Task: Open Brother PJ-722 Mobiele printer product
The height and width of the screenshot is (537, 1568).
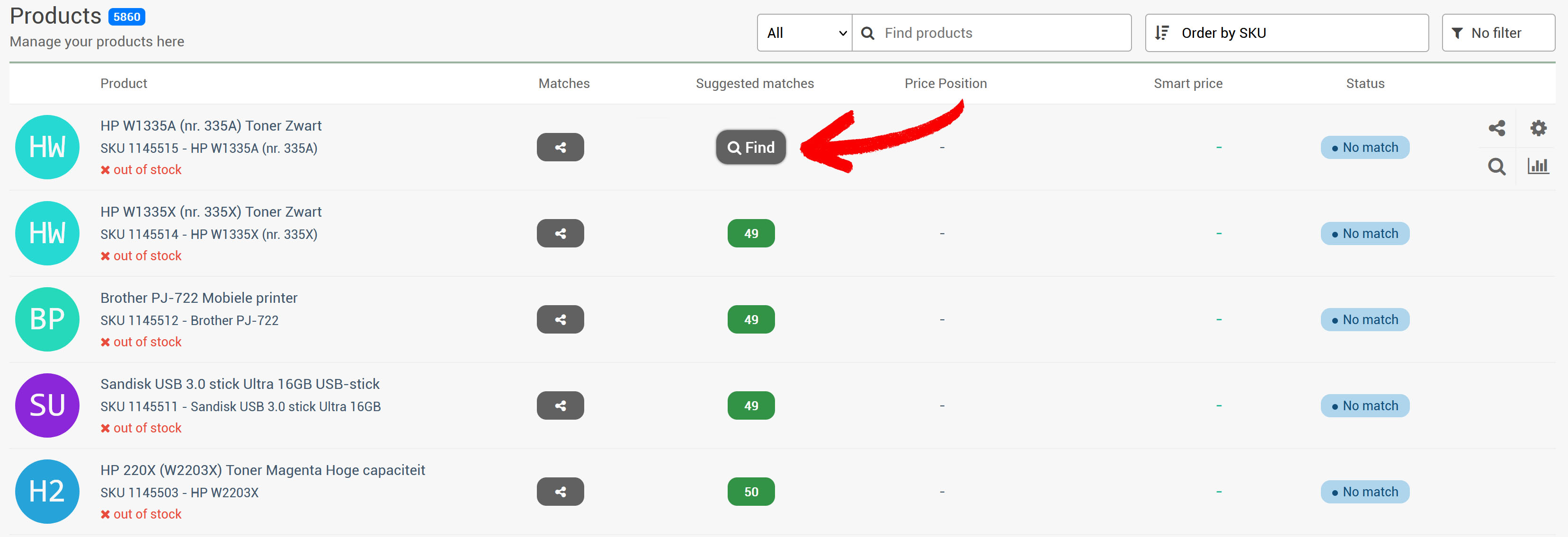Action: pyautogui.click(x=198, y=298)
